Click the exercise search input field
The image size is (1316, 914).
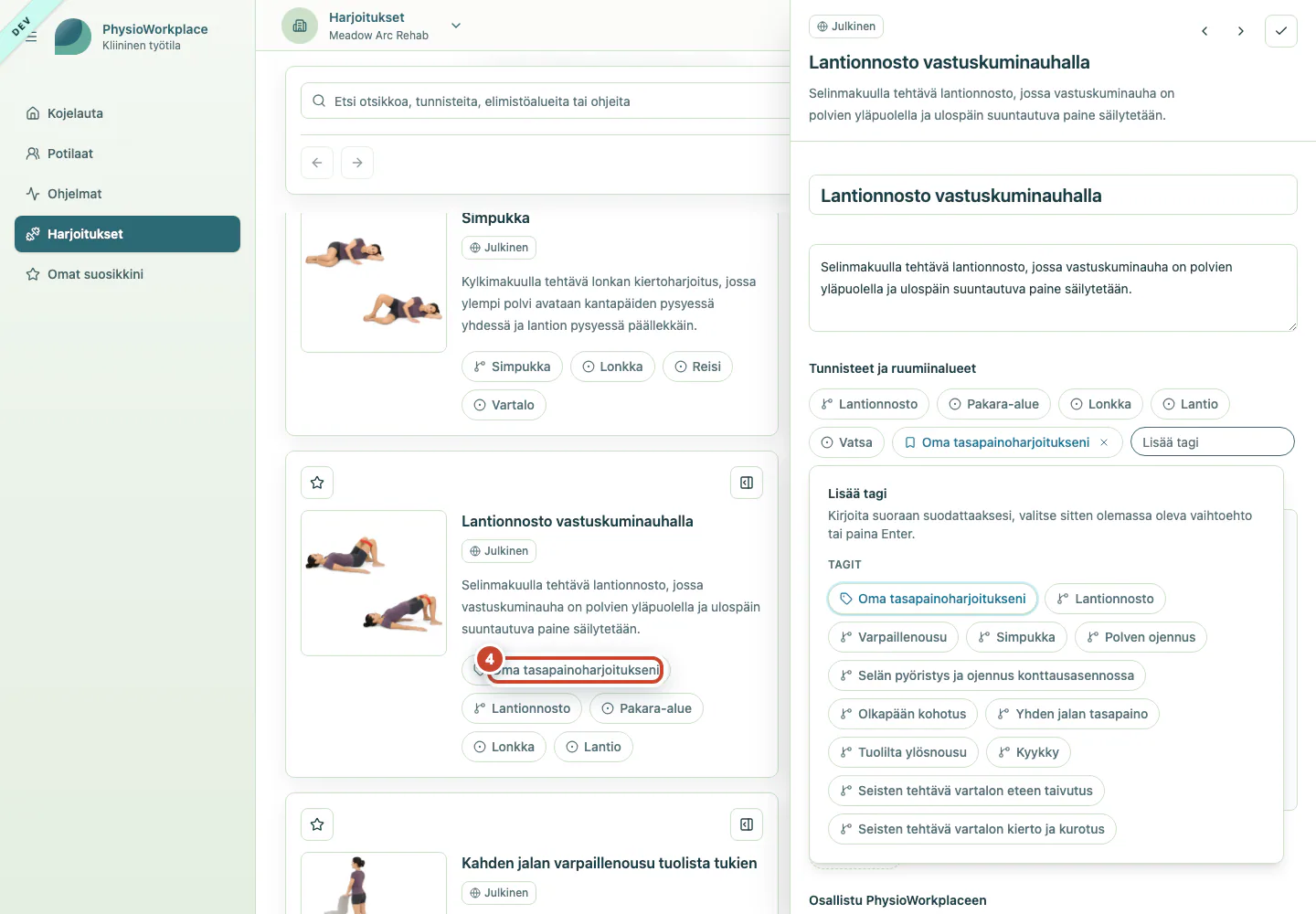click(548, 101)
